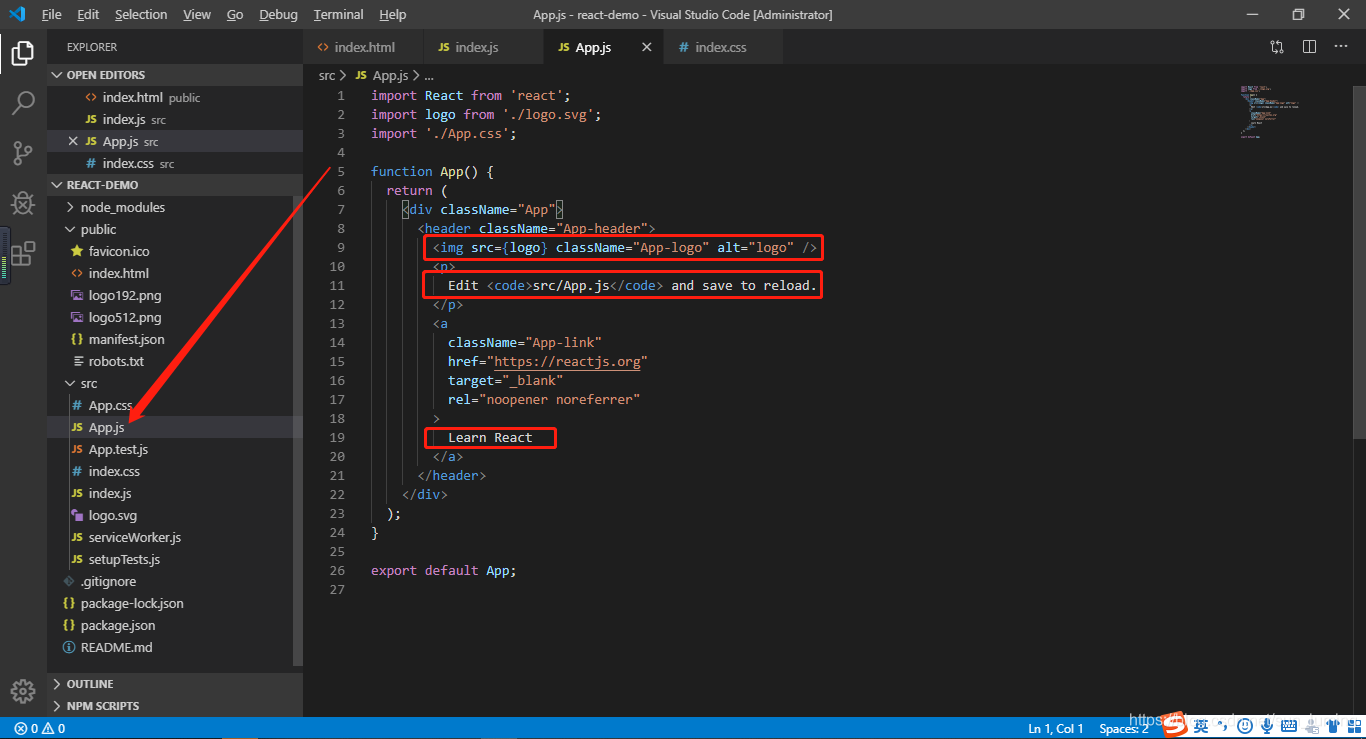The width and height of the screenshot is (1366, 739).
Task: Click src in the breadcrumb path
Action: pyautogui.click(x=327, y=75)
